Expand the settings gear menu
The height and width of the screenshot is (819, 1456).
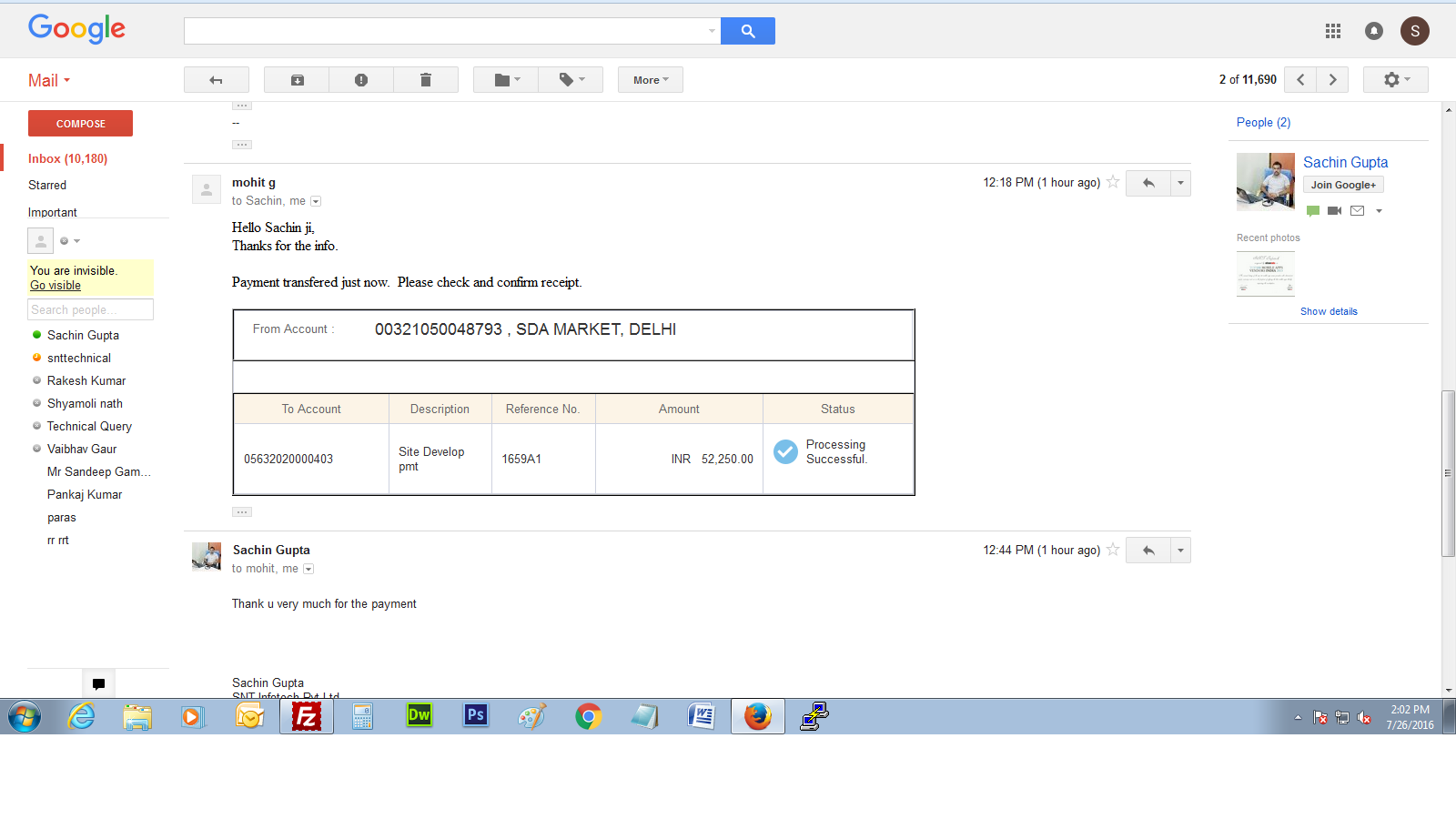[x=1395, y=80]
